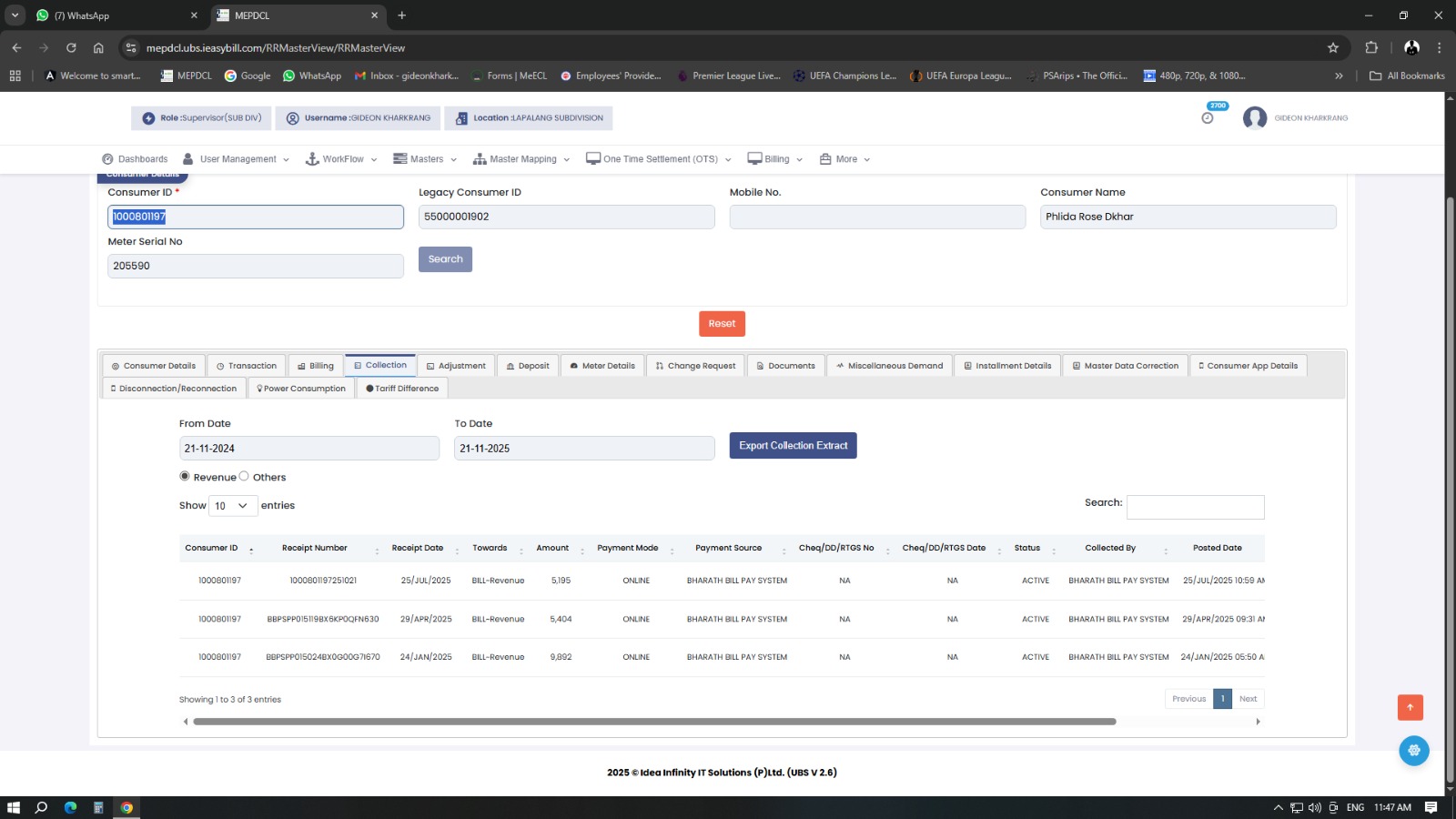Viewport: 1456px width, 819px height.
Task: Click the orange scroll-to-top arrow button
Action: pos(1410,707)
